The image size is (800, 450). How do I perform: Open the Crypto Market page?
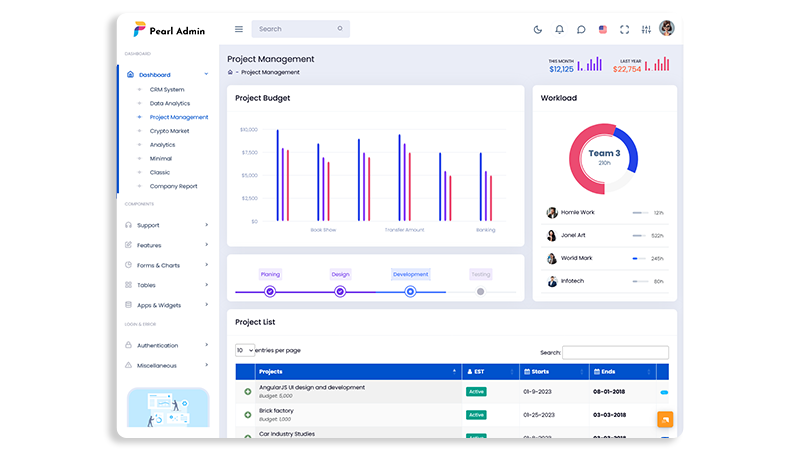pos(169,131)
